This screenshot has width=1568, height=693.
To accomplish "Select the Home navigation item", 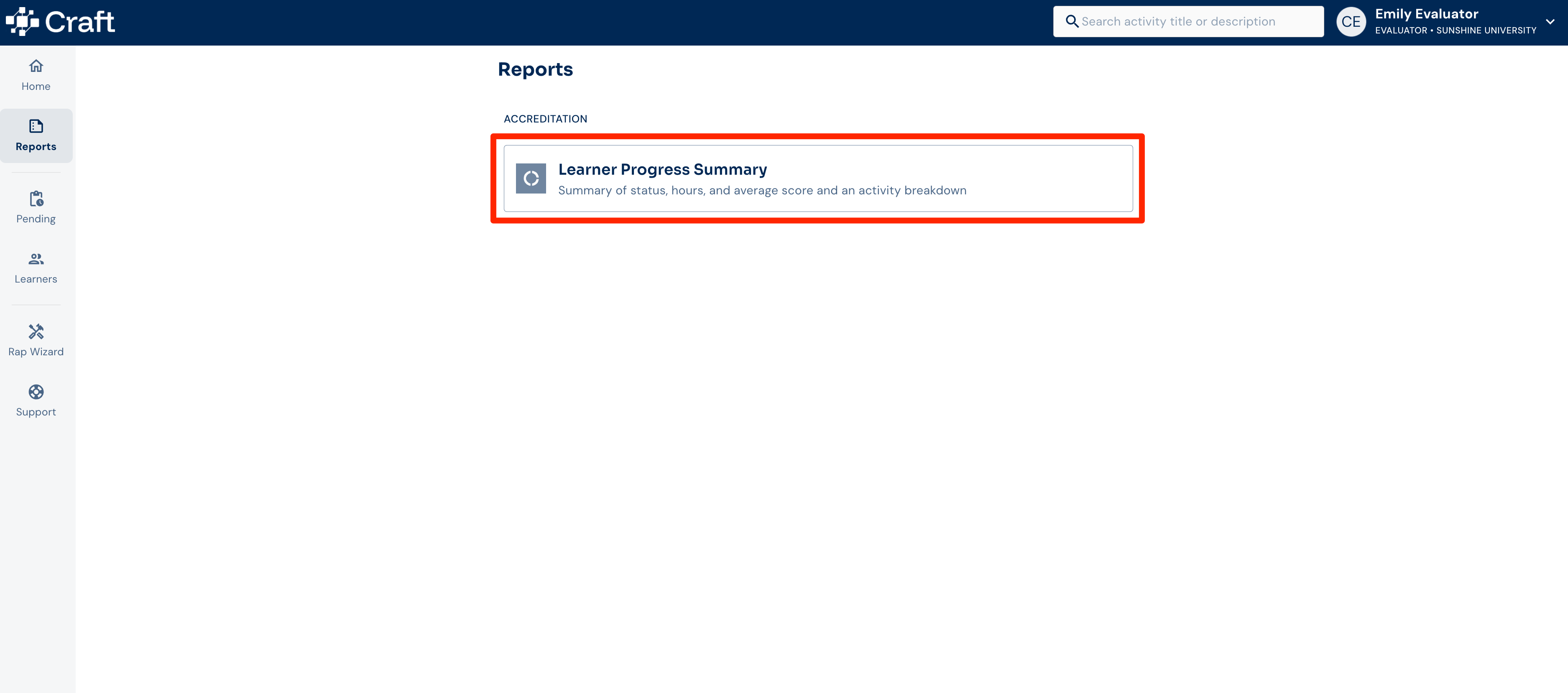I will pos(35,75).
